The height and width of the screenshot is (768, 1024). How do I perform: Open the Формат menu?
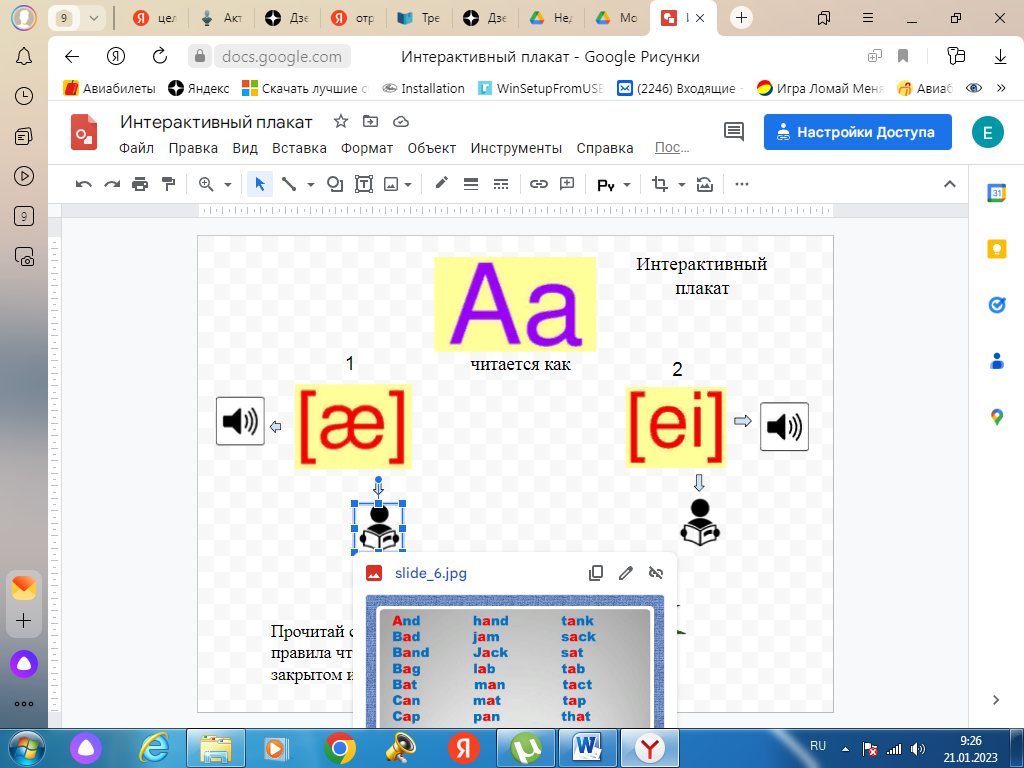[x=367, y=148]
